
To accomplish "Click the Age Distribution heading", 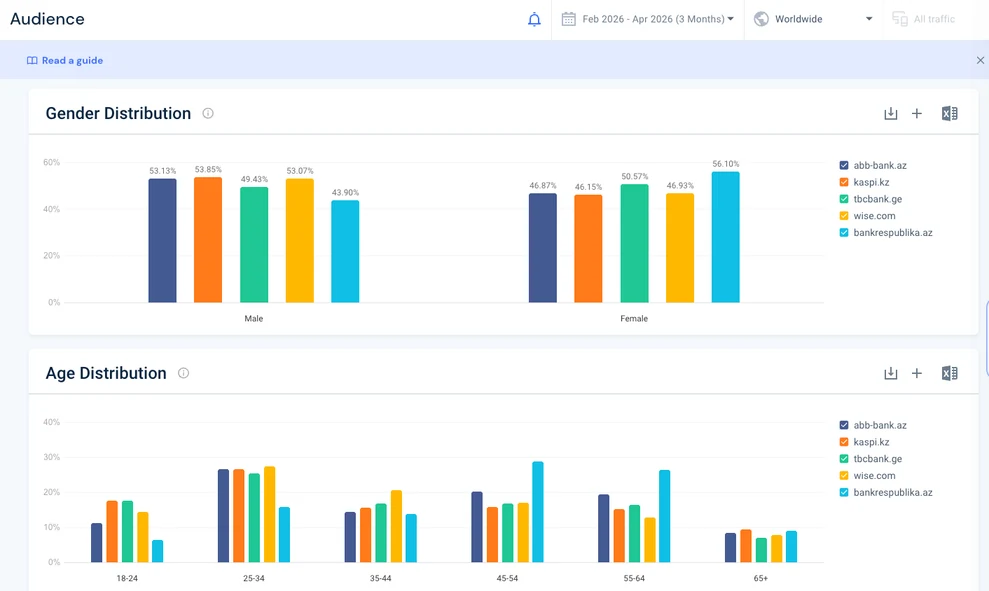I will coord(106,373).
